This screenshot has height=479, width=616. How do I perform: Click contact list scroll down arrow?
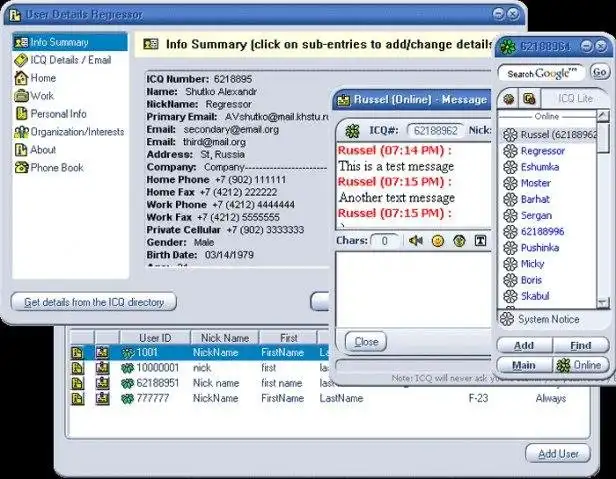[x=603, y=303]
